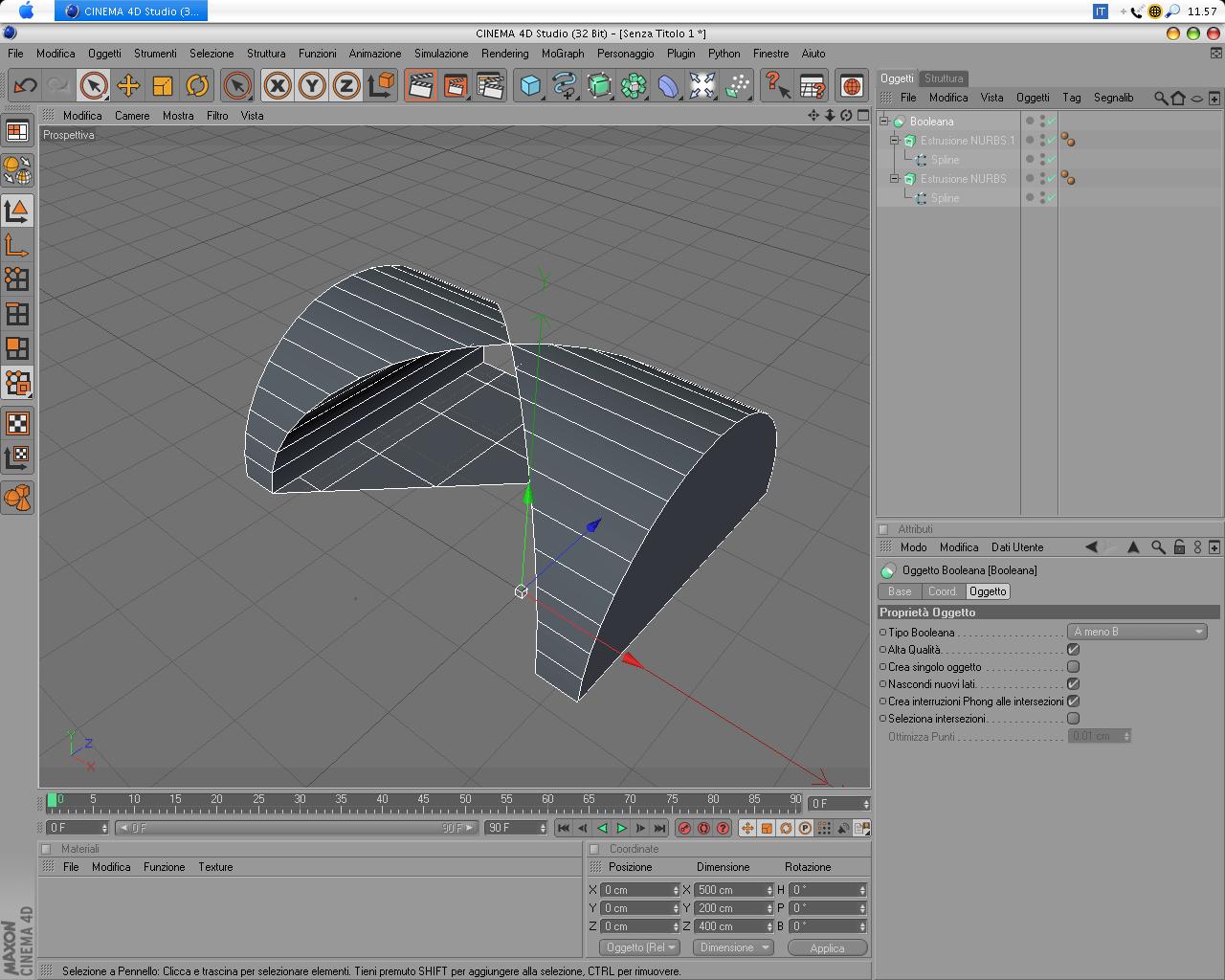Switch to the Coord. tab
This screenshot has height=980, width=1225.
point(942,591)
